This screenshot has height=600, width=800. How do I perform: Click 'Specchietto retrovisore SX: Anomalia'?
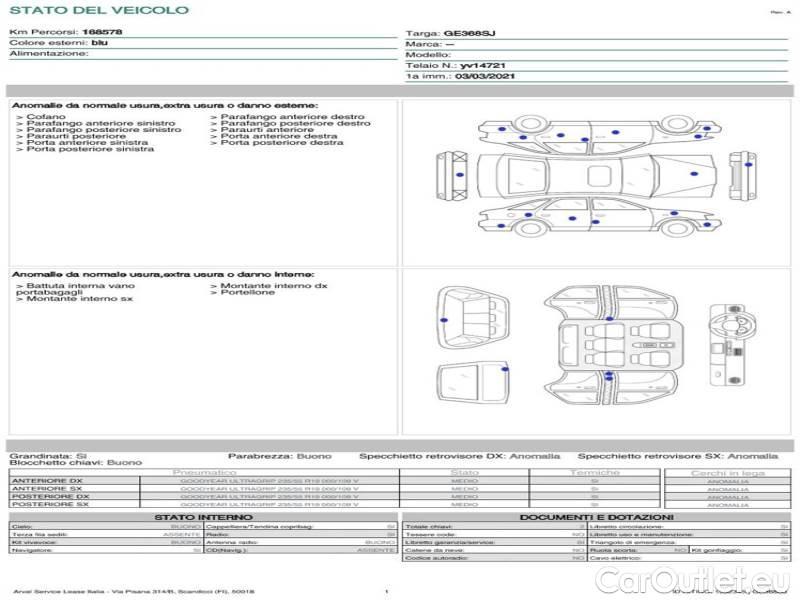coord(678,456)
